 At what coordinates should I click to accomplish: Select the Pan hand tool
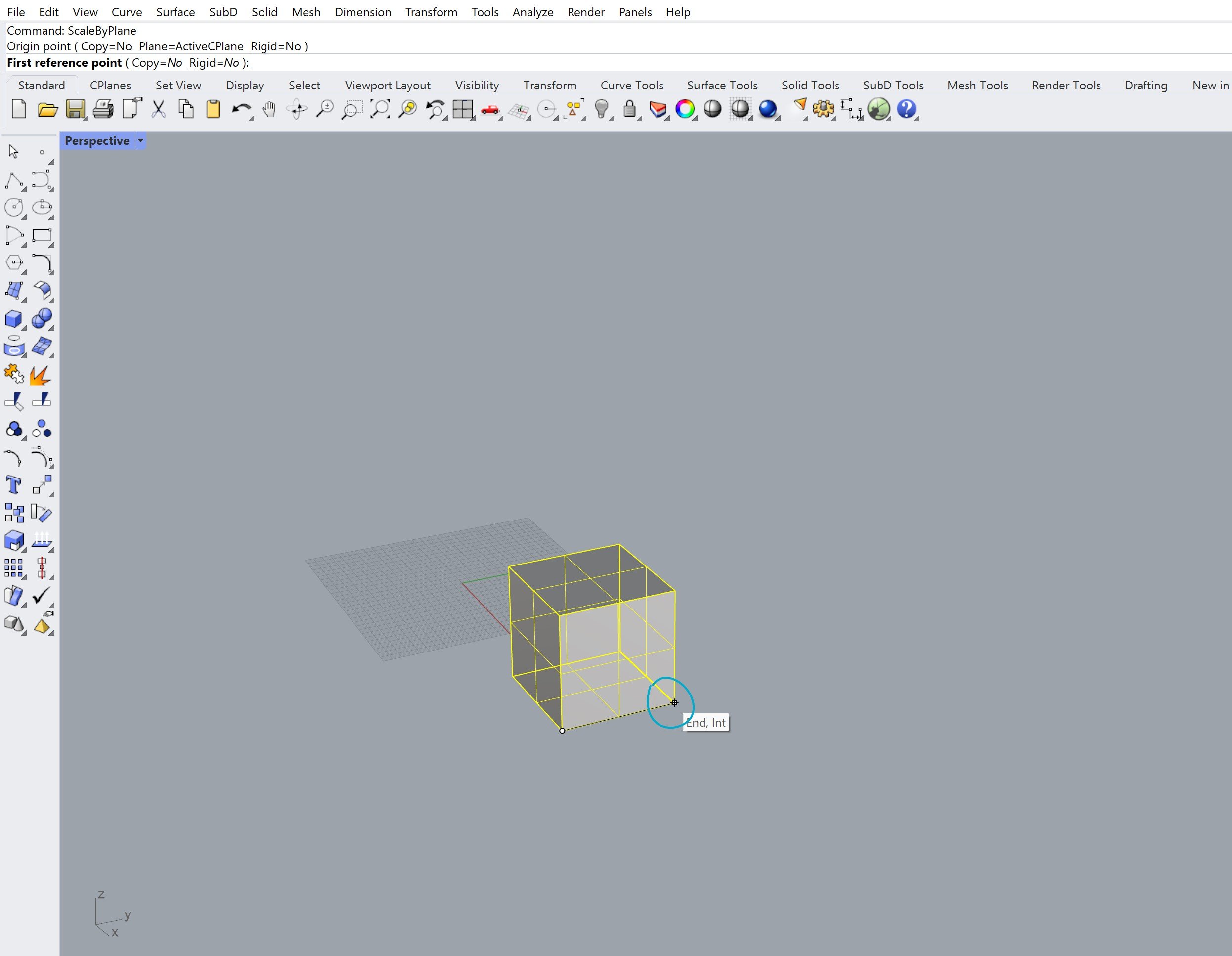[269, 109]
